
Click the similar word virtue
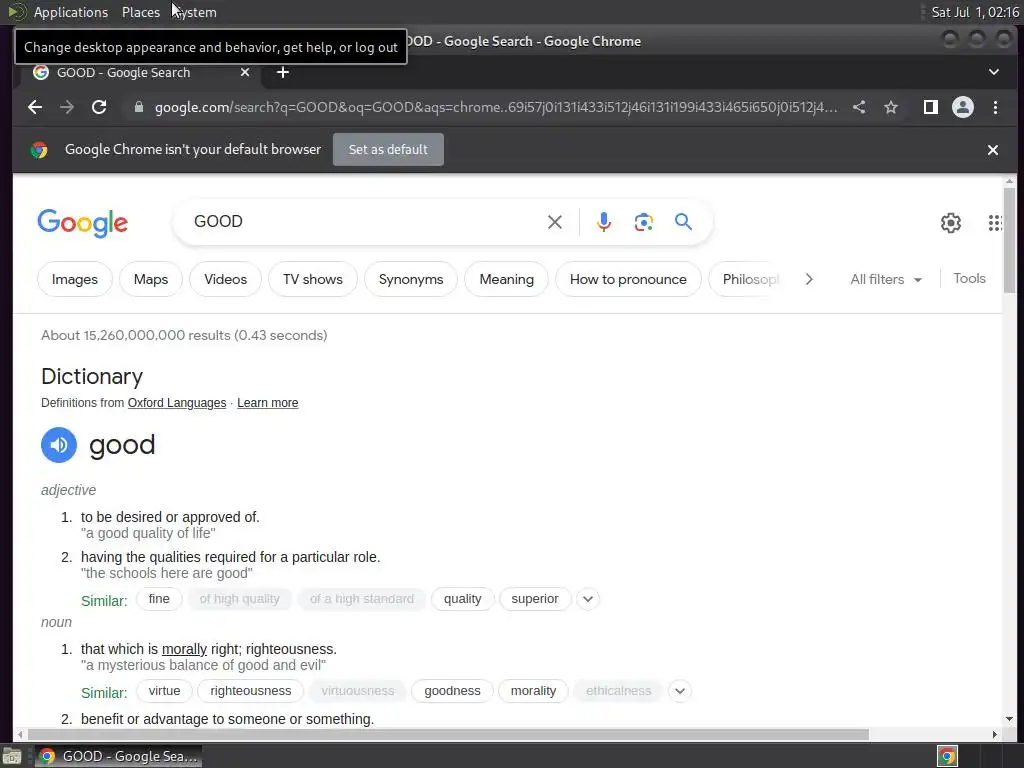[164, 691]
